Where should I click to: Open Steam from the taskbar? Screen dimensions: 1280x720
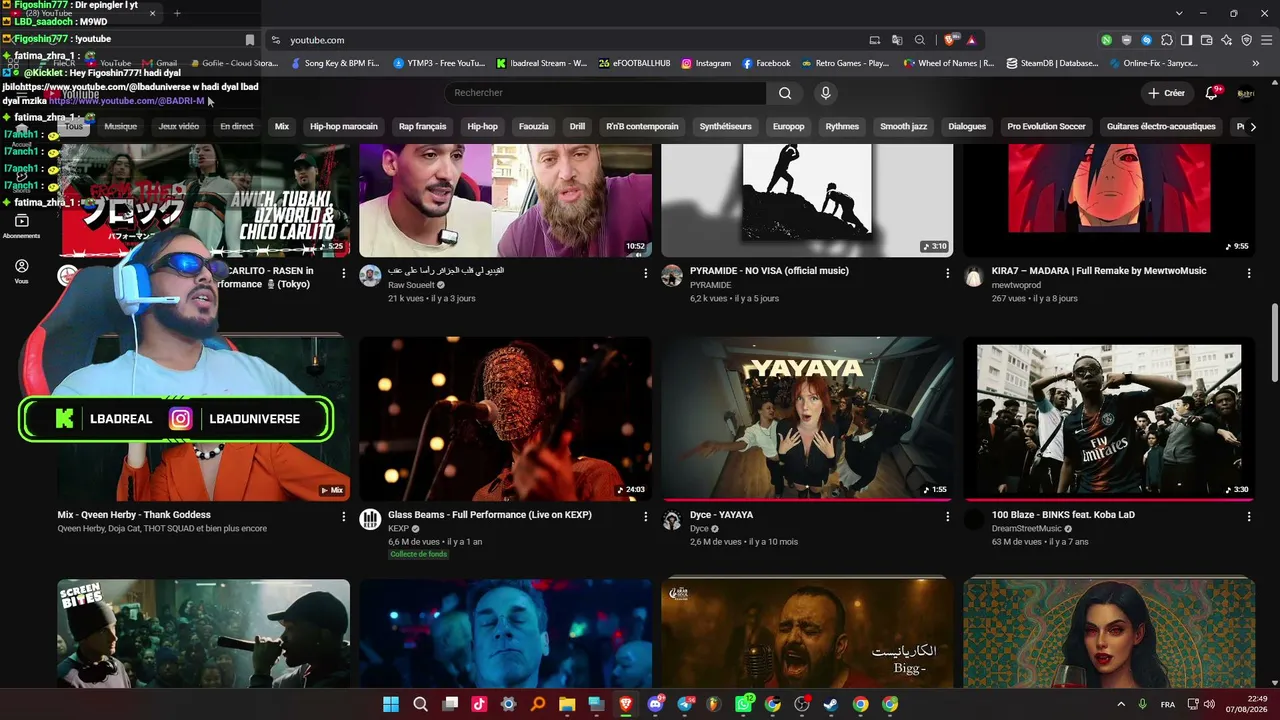pyautogui.click(x=831, y=704)
